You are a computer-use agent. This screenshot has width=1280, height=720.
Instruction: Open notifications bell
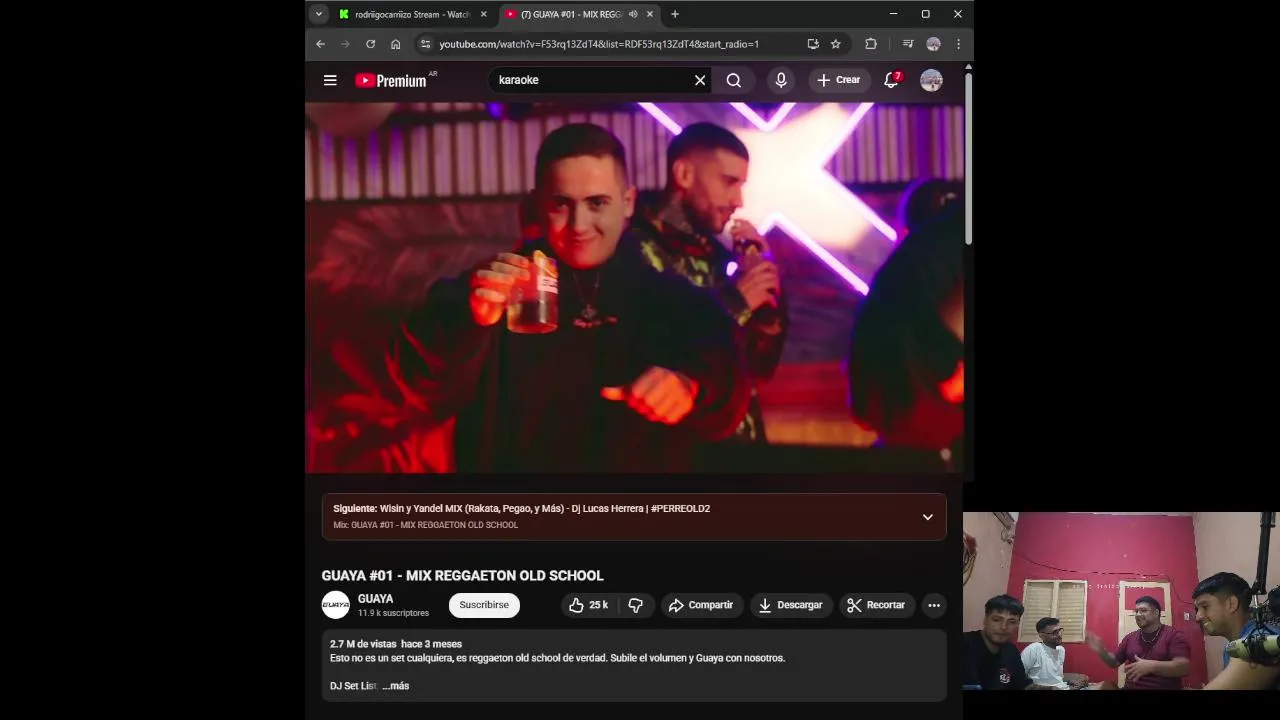(x=891, y=80)
